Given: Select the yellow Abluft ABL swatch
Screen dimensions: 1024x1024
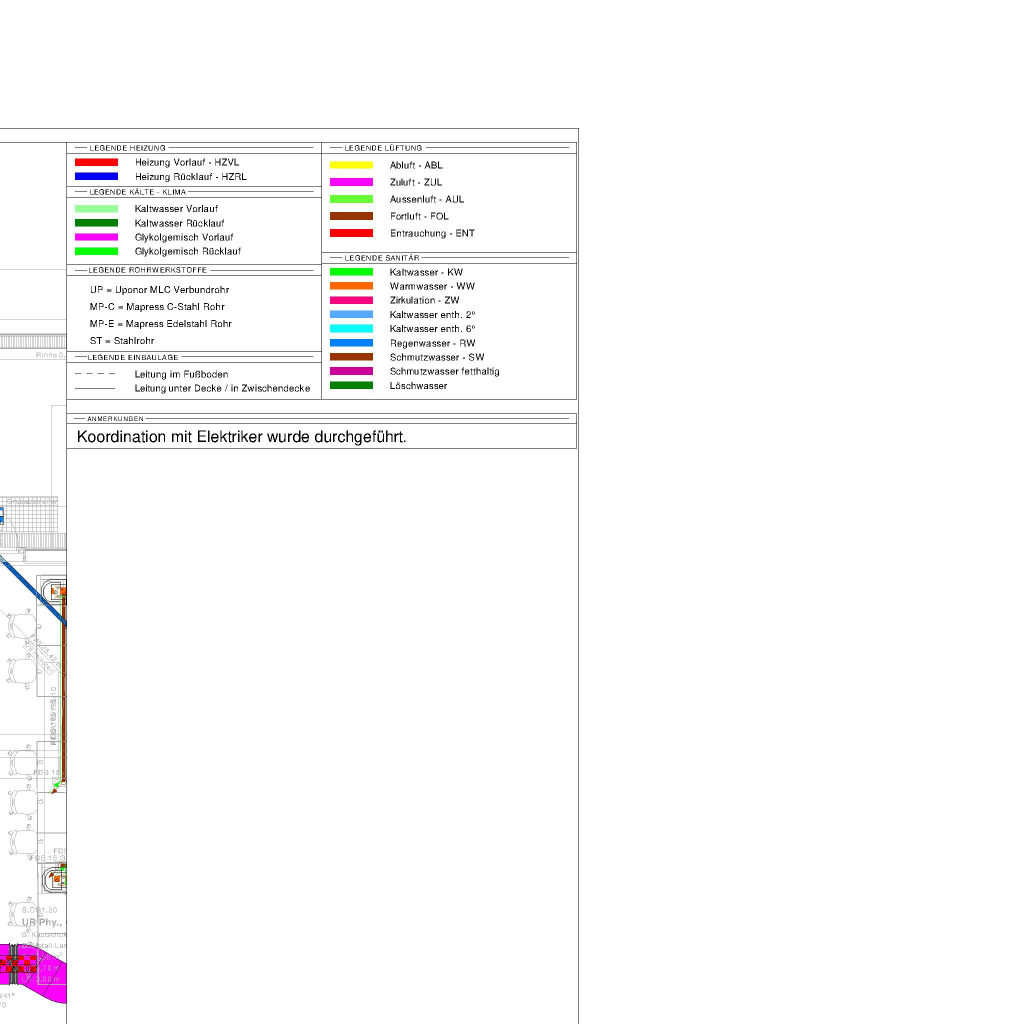Looking at the screenshot, I should (x=351, y=165).
